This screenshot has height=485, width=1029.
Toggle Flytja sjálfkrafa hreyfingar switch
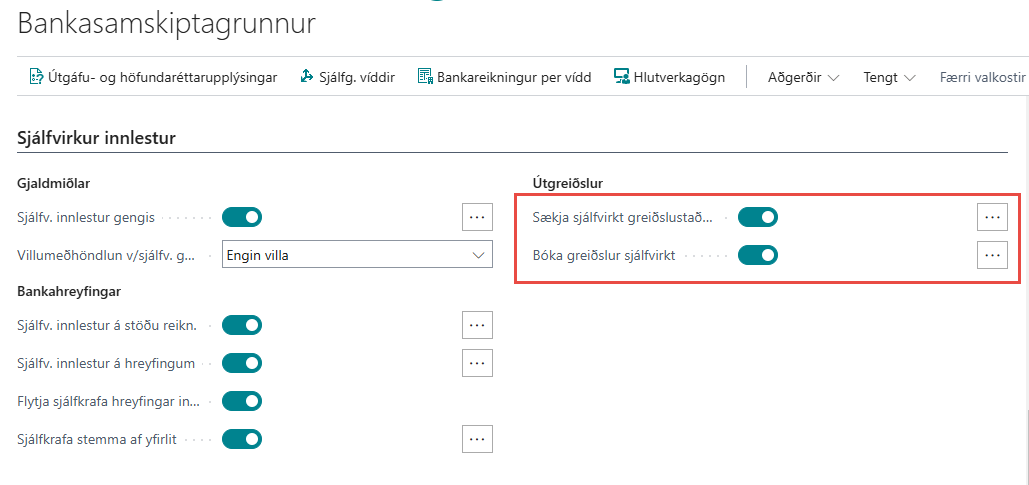coord(242,401)
